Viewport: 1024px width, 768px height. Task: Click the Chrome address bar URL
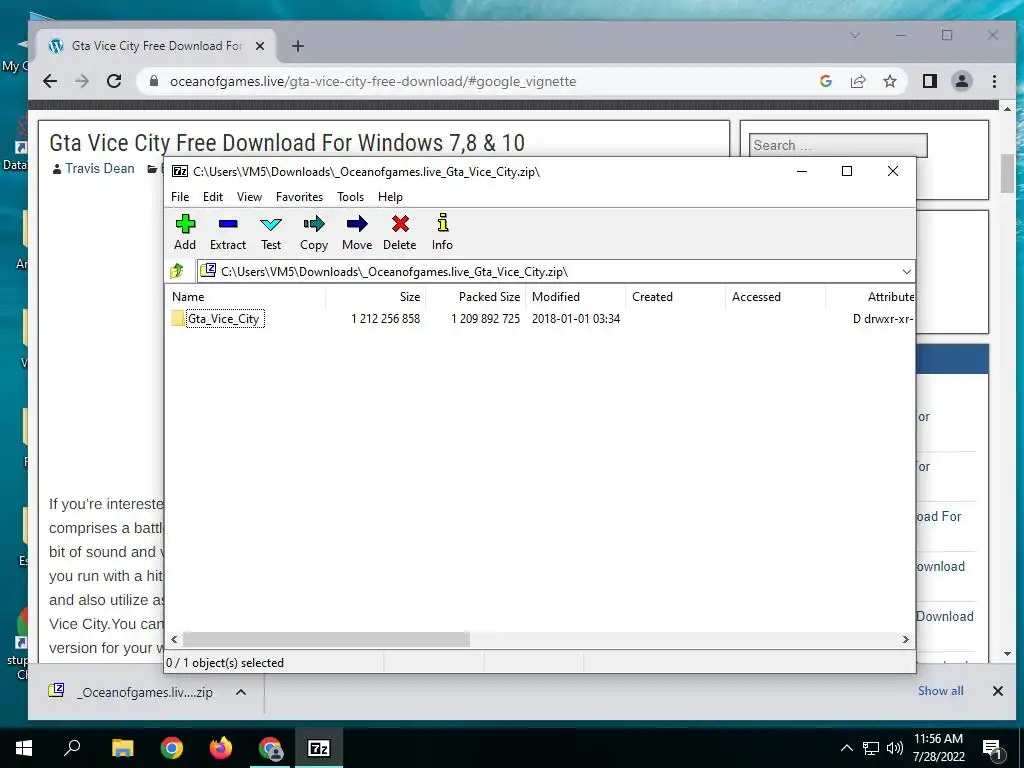[x=373, y=82]
